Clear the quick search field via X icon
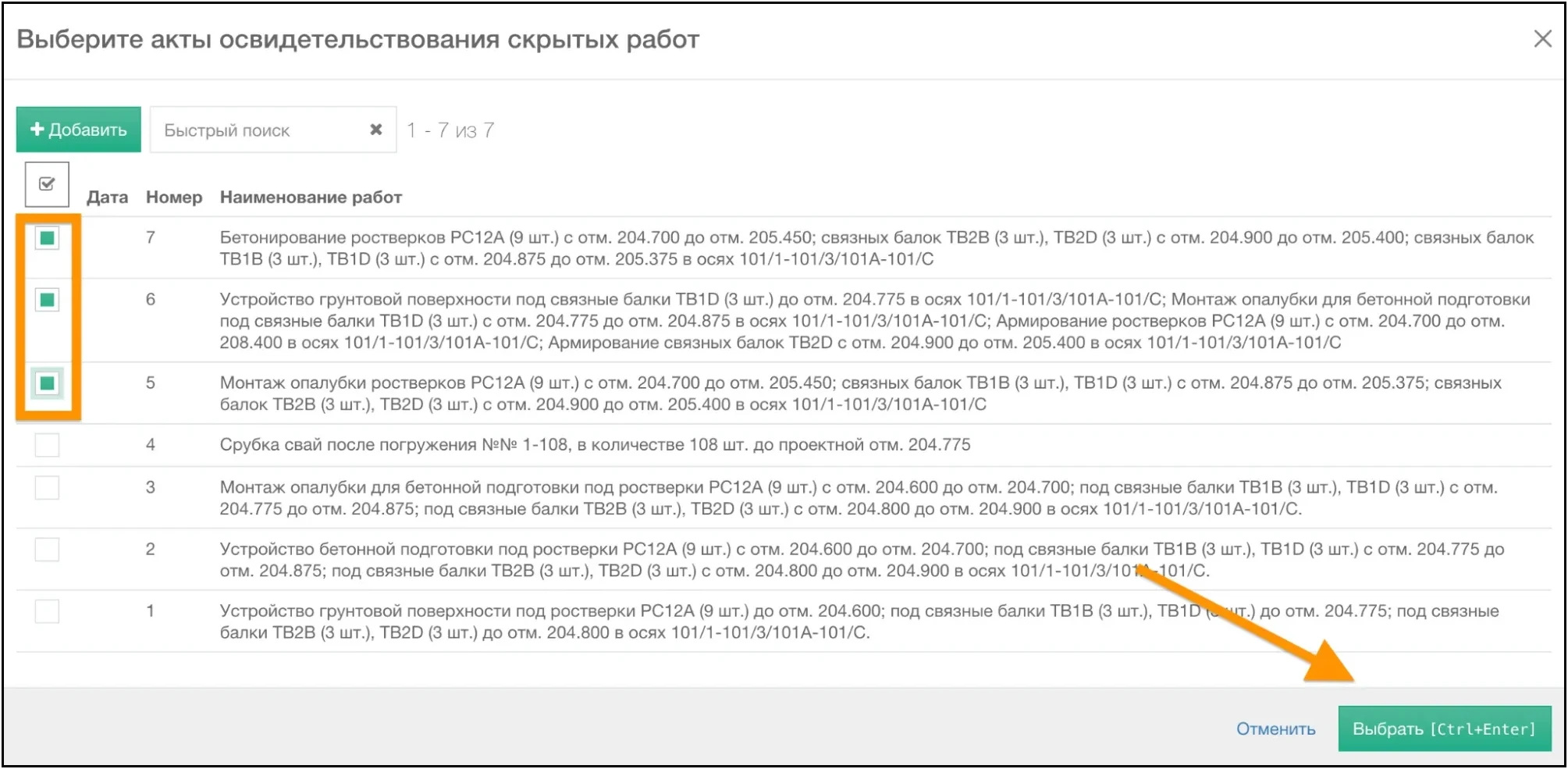Viewport: 1568px width, 769px height. point(376,128)
